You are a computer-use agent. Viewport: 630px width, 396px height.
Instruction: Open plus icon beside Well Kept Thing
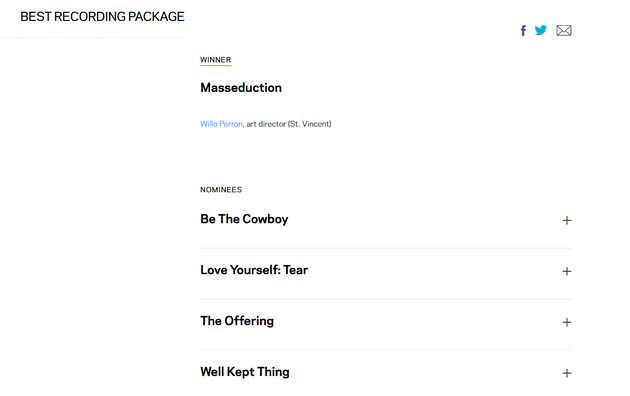click(567, 373)
